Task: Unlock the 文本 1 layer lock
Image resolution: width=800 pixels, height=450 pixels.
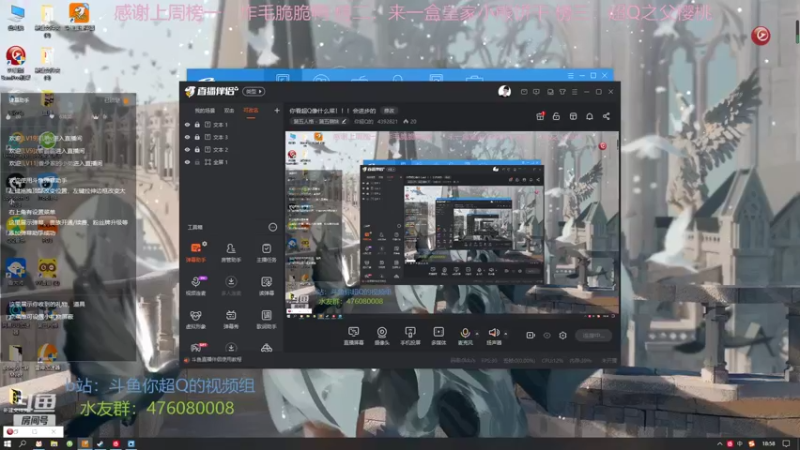Action: pyautogui.click(x=197, y=124)
